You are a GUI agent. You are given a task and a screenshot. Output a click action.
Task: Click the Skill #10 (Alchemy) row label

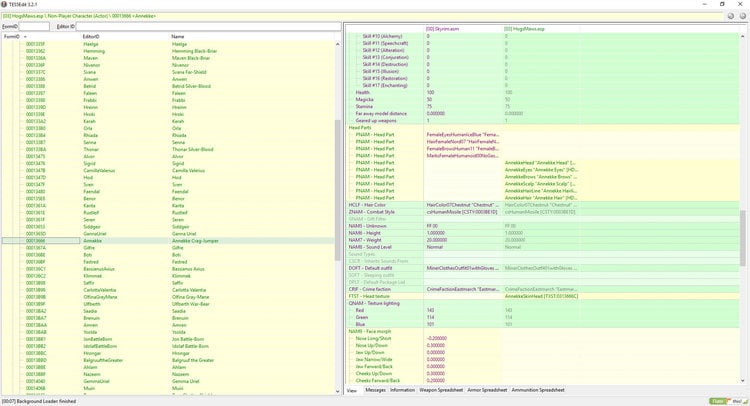click(382, 36)
